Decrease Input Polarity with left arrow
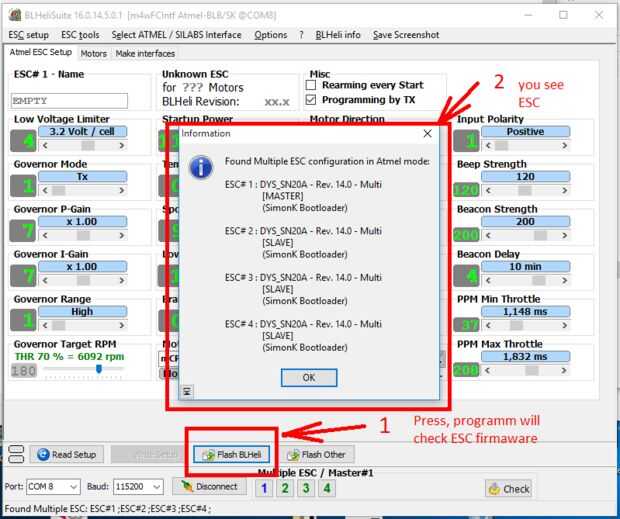Screen dimensions: 620x519 click(488, 145)
